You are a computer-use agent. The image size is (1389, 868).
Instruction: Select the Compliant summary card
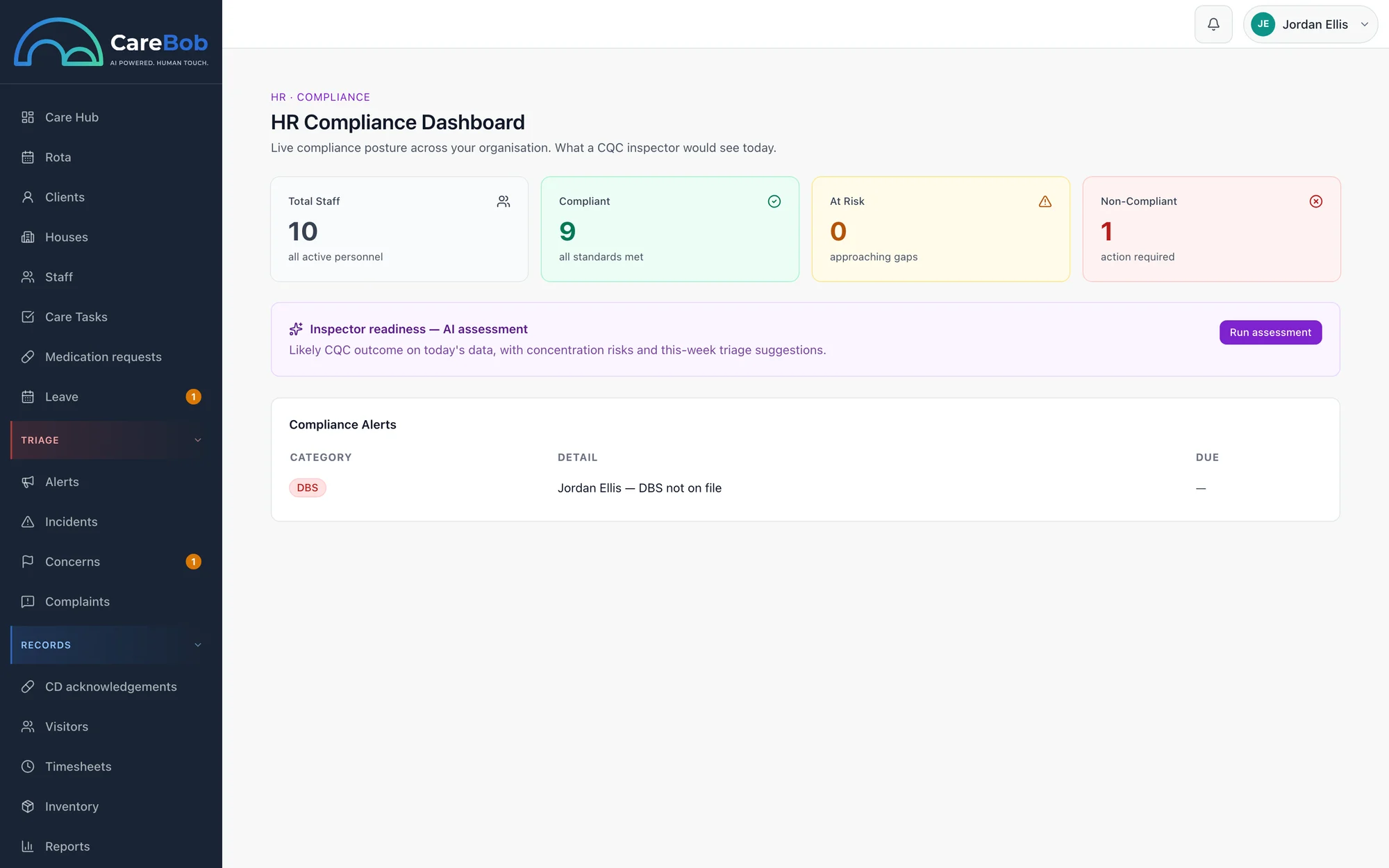pyautogui.click(x=670, y=229)
